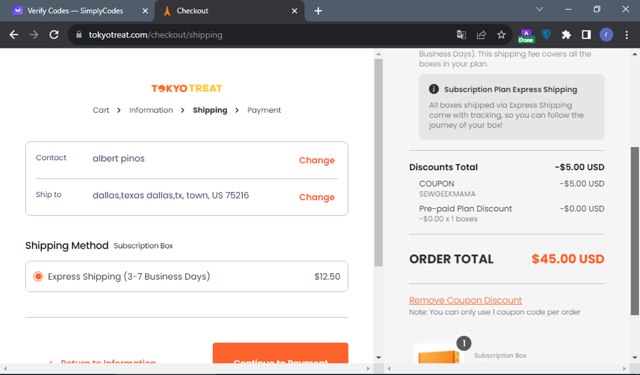This screenshot has height=375, width=640.
Task: Go back using browser back arrow
Action: (x=14, y=35)
